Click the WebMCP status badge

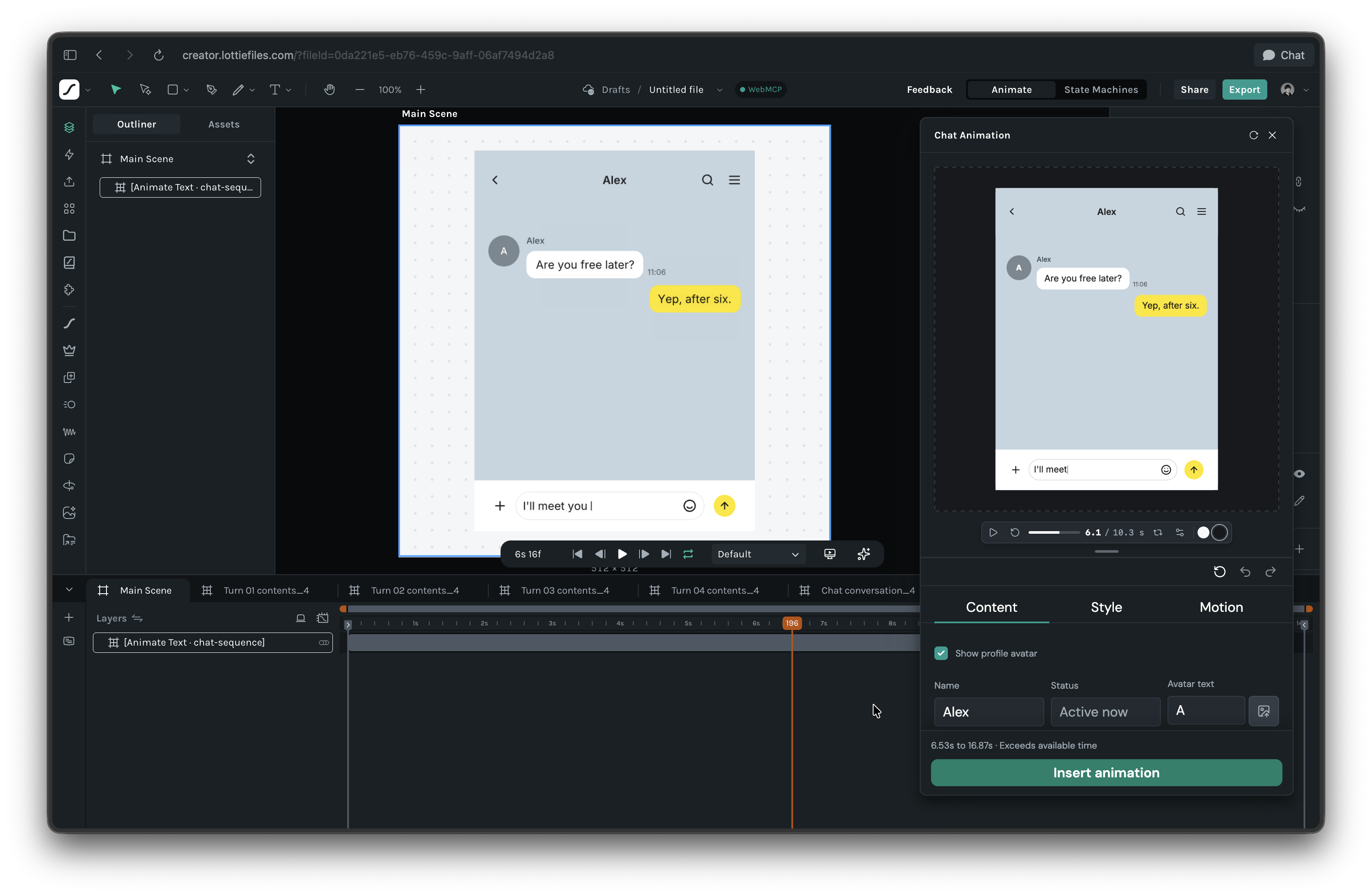(760, 90)
